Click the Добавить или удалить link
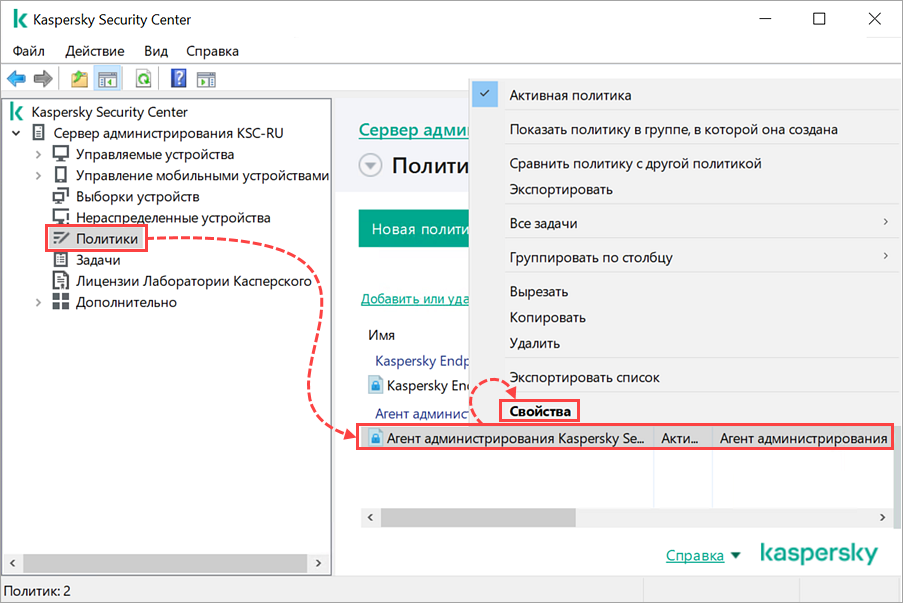The image size is (903, 603). (x=415, y=299)
